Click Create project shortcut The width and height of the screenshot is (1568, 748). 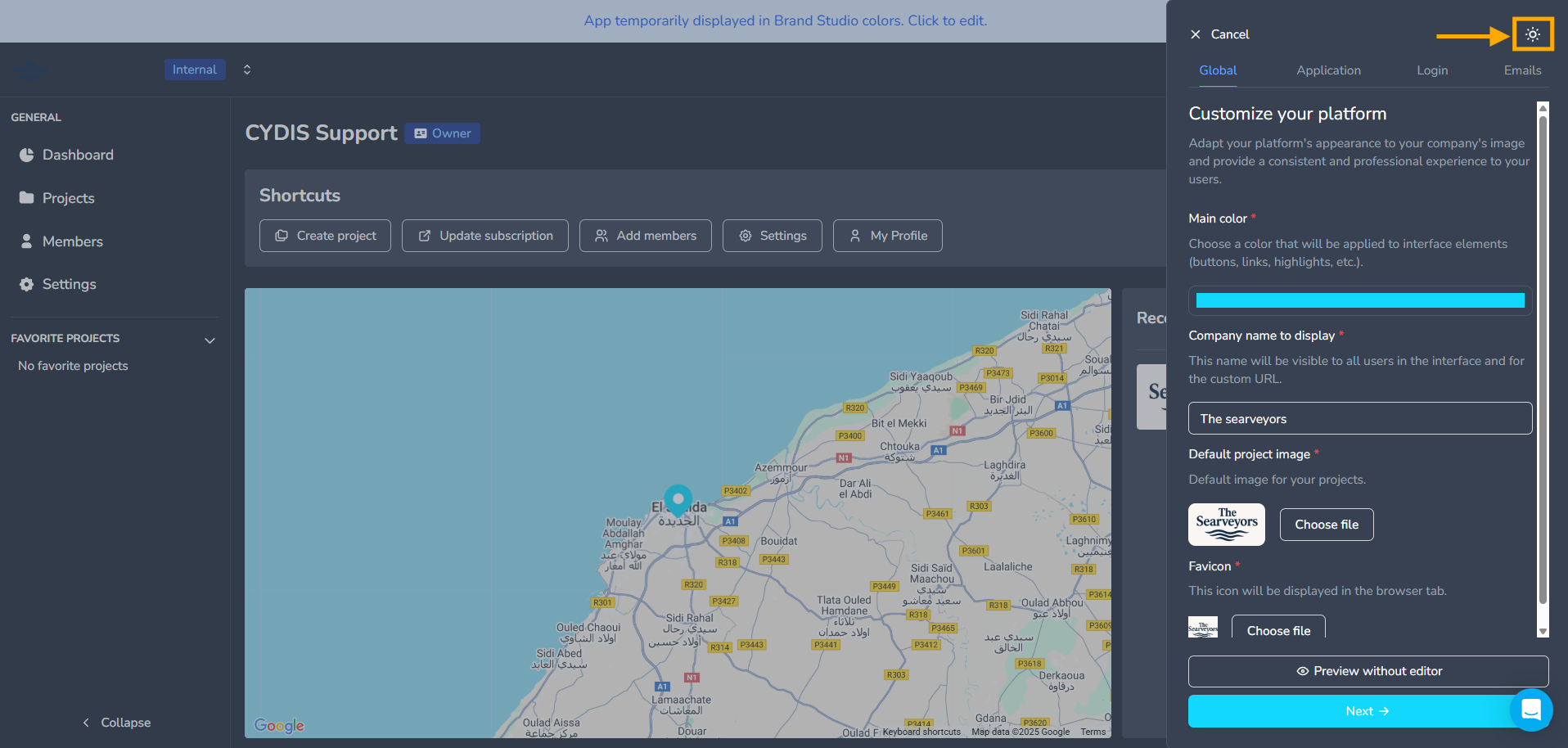coord(325,236)
